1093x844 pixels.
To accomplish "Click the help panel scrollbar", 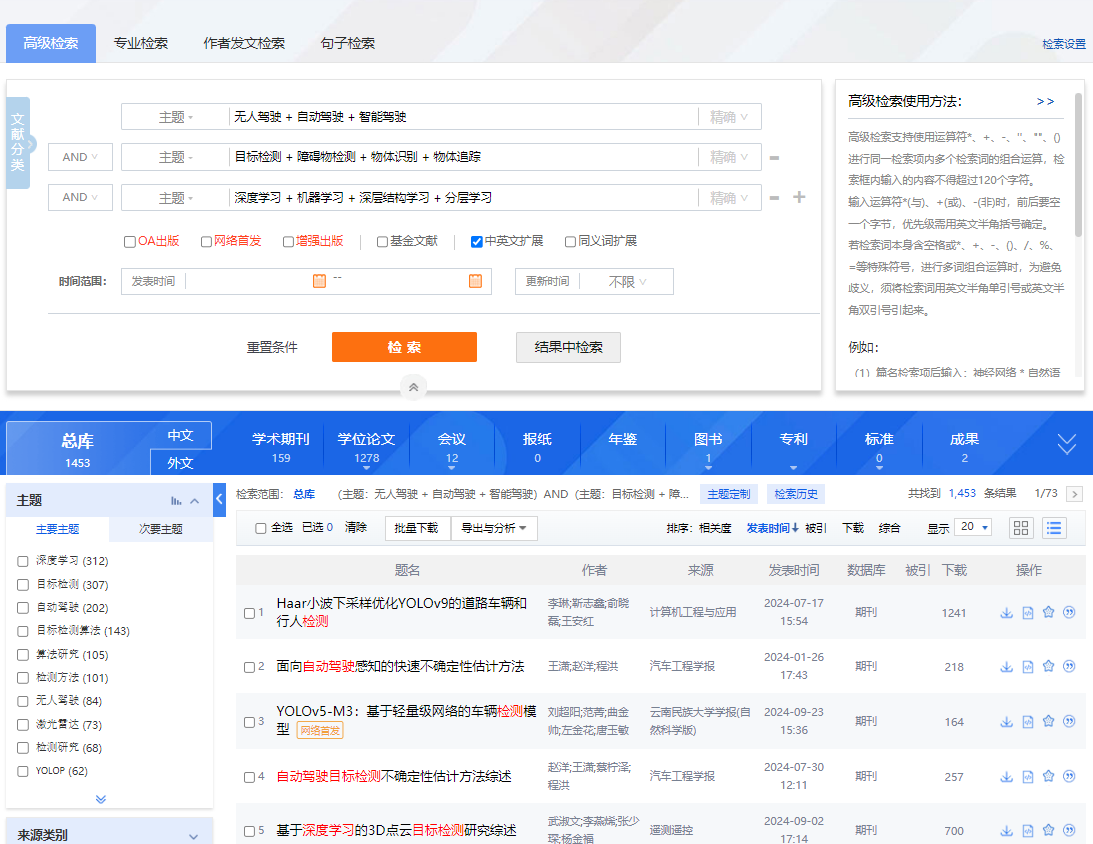I will click(1078, 165).
